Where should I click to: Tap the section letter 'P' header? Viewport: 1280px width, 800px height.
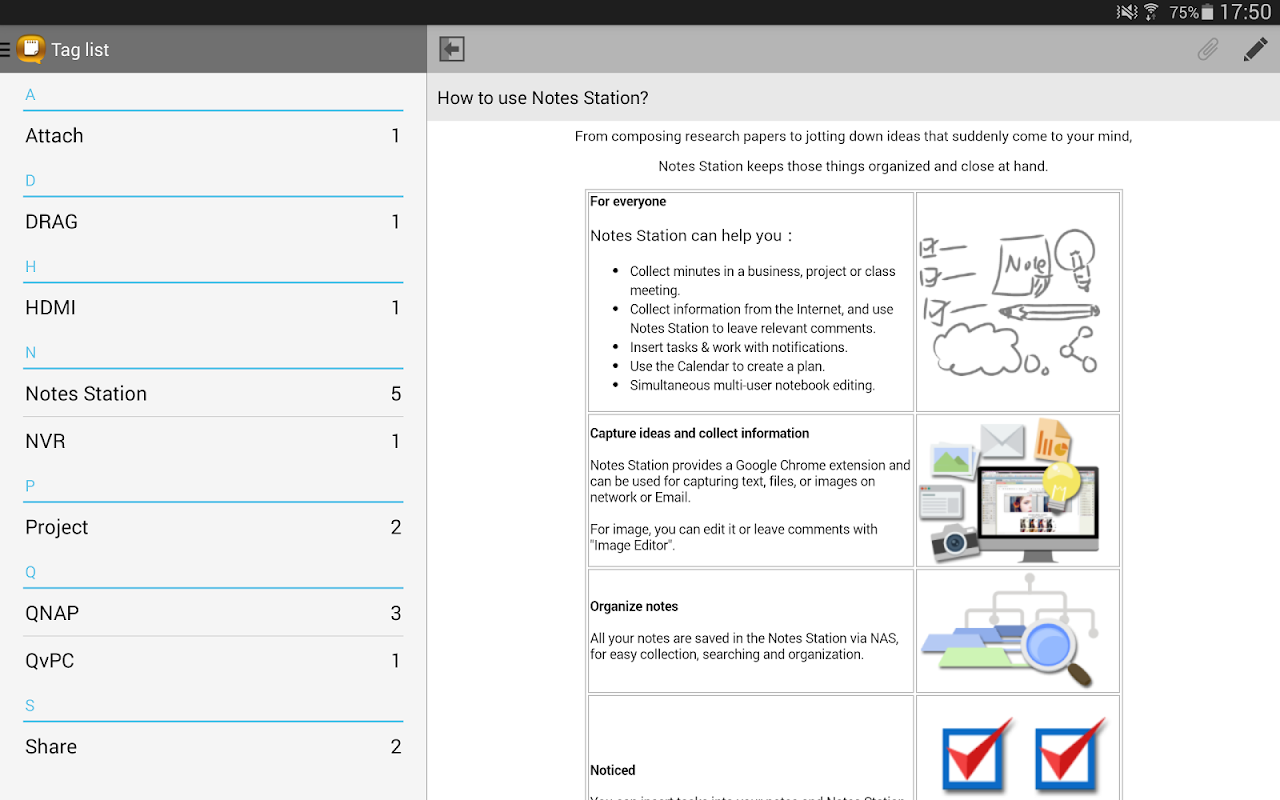click(x=30, y=486)
